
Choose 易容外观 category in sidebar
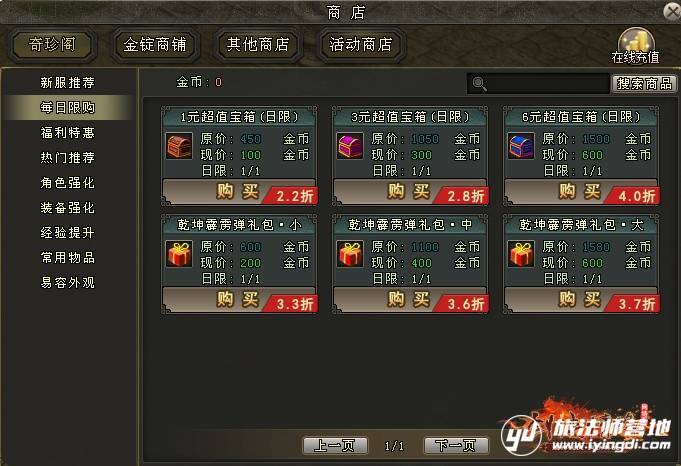67,283
